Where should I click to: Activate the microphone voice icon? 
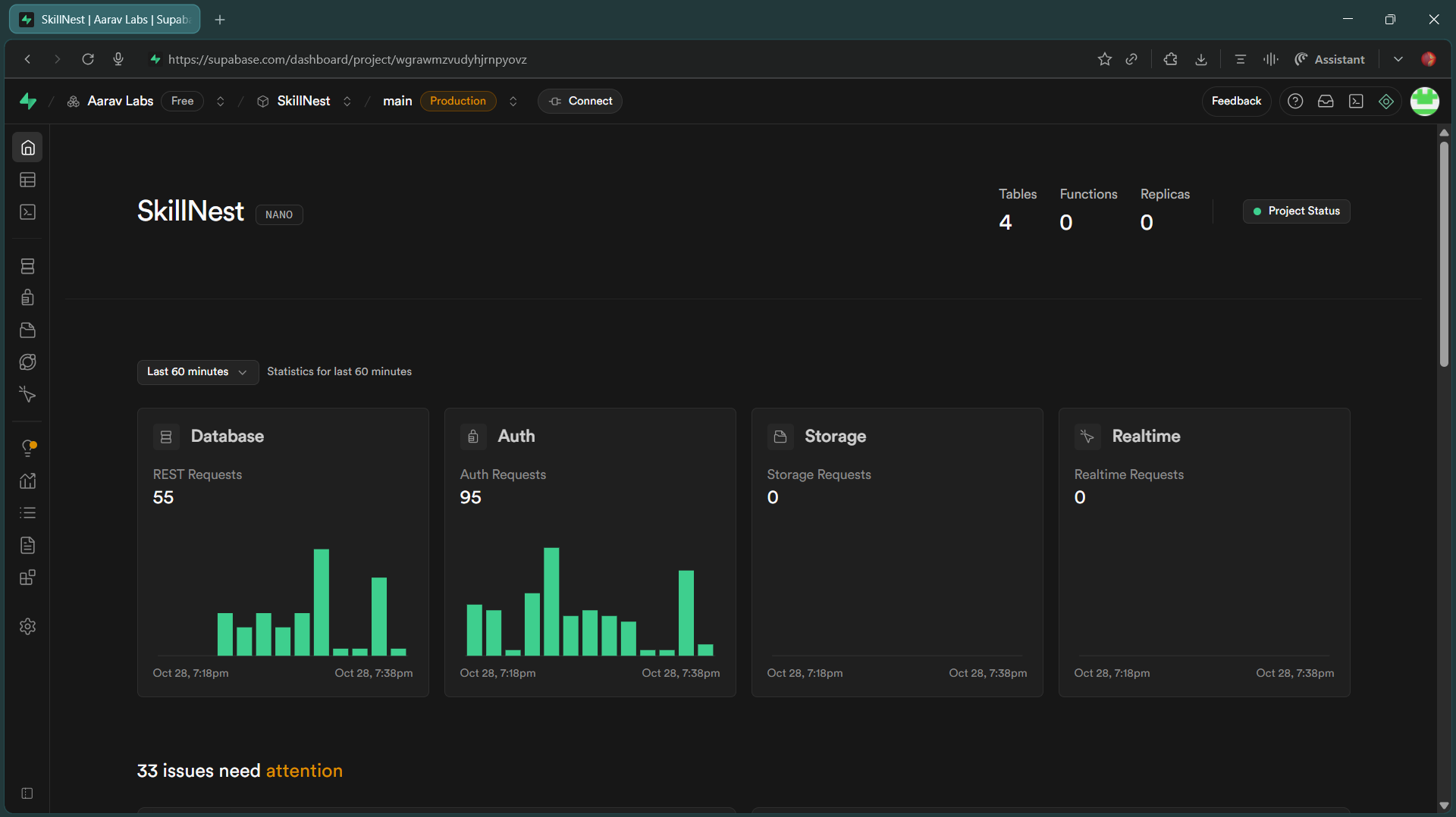pos(118,59)
